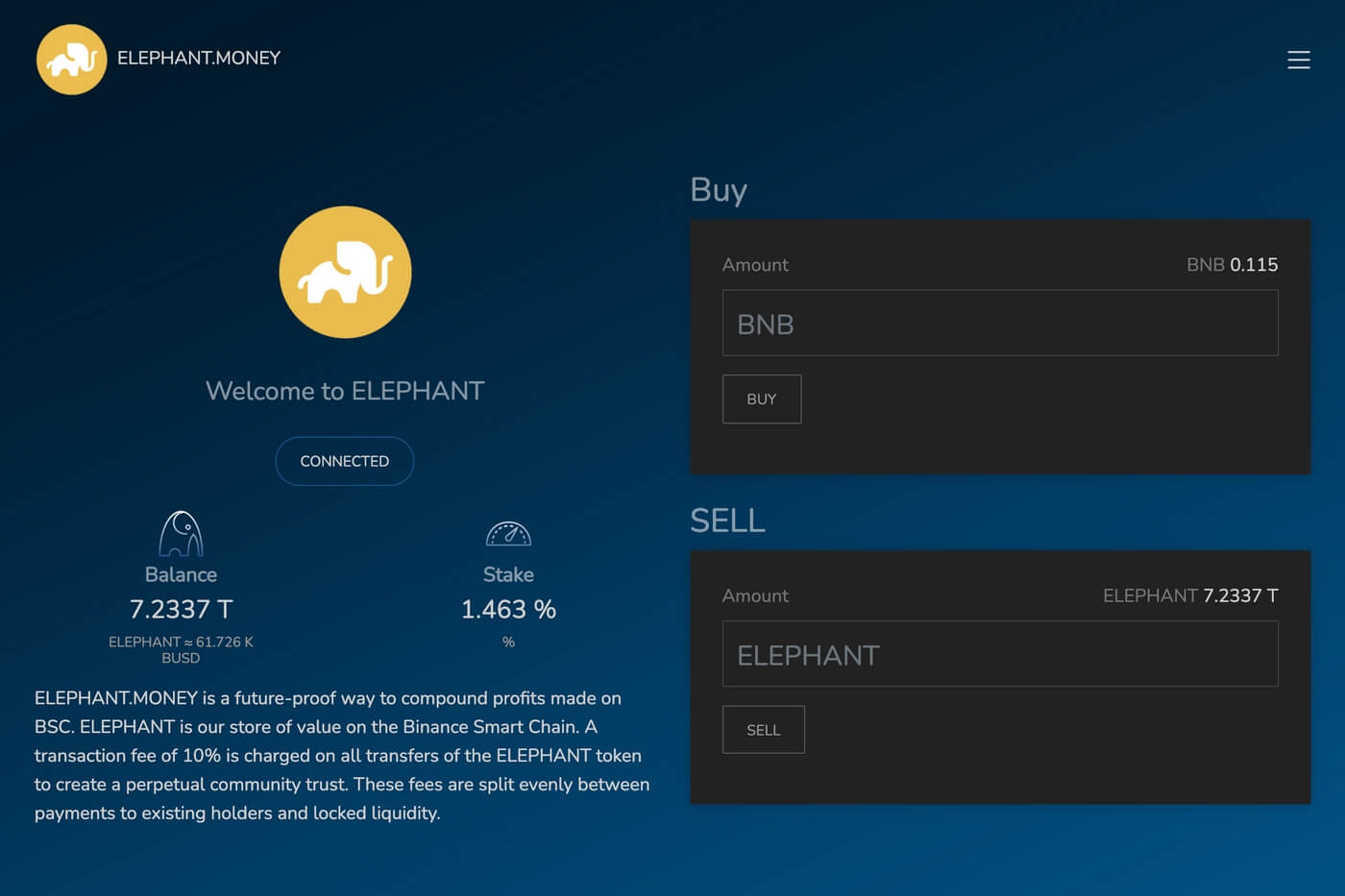Click the Balance label
The width and height of the screenshot is (1345, 896).
pos(181,574)
